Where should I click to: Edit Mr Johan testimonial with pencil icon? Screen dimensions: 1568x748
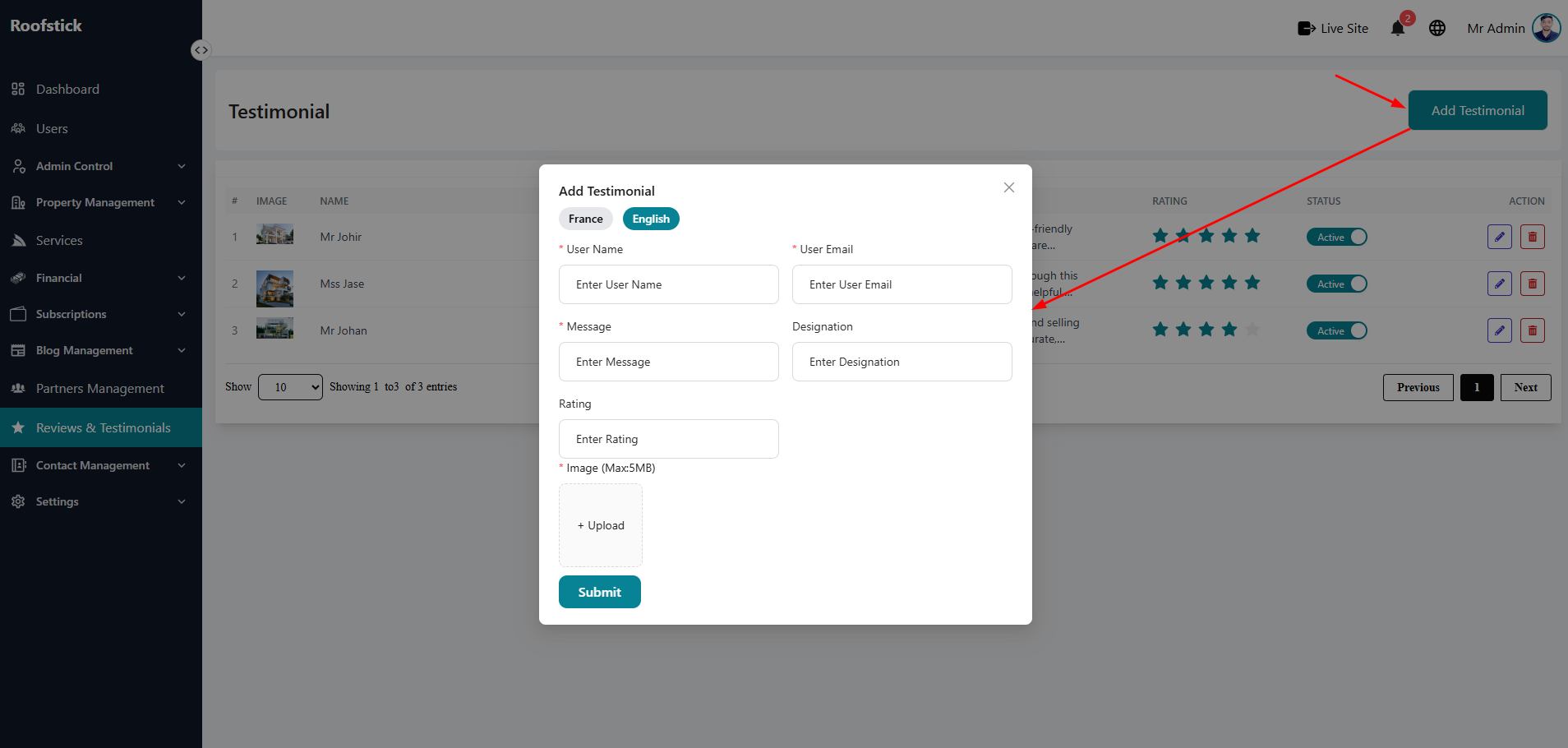tap(1500, 330)
